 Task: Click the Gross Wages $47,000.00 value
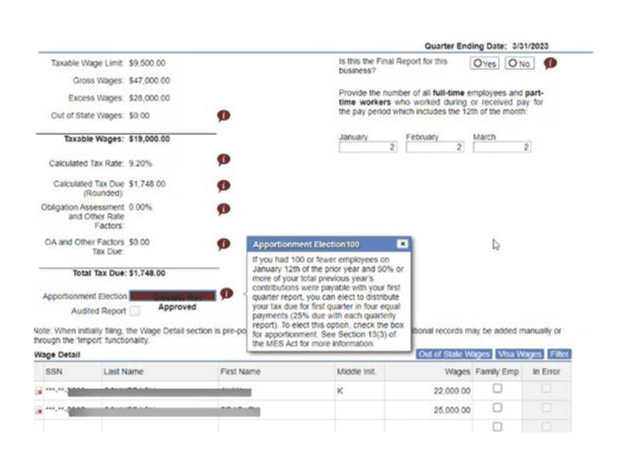pyautogui.click(x=149, y=81)
